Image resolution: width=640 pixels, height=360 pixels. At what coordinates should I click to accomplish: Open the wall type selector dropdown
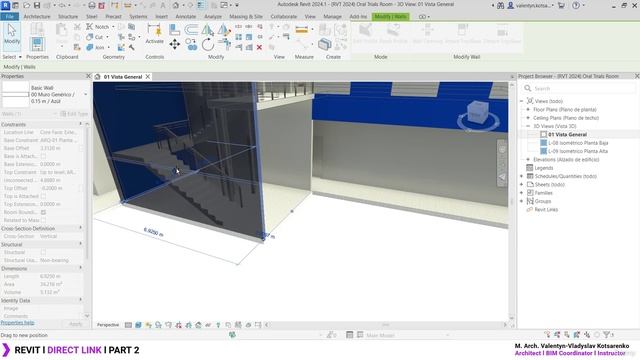[86, 95]
